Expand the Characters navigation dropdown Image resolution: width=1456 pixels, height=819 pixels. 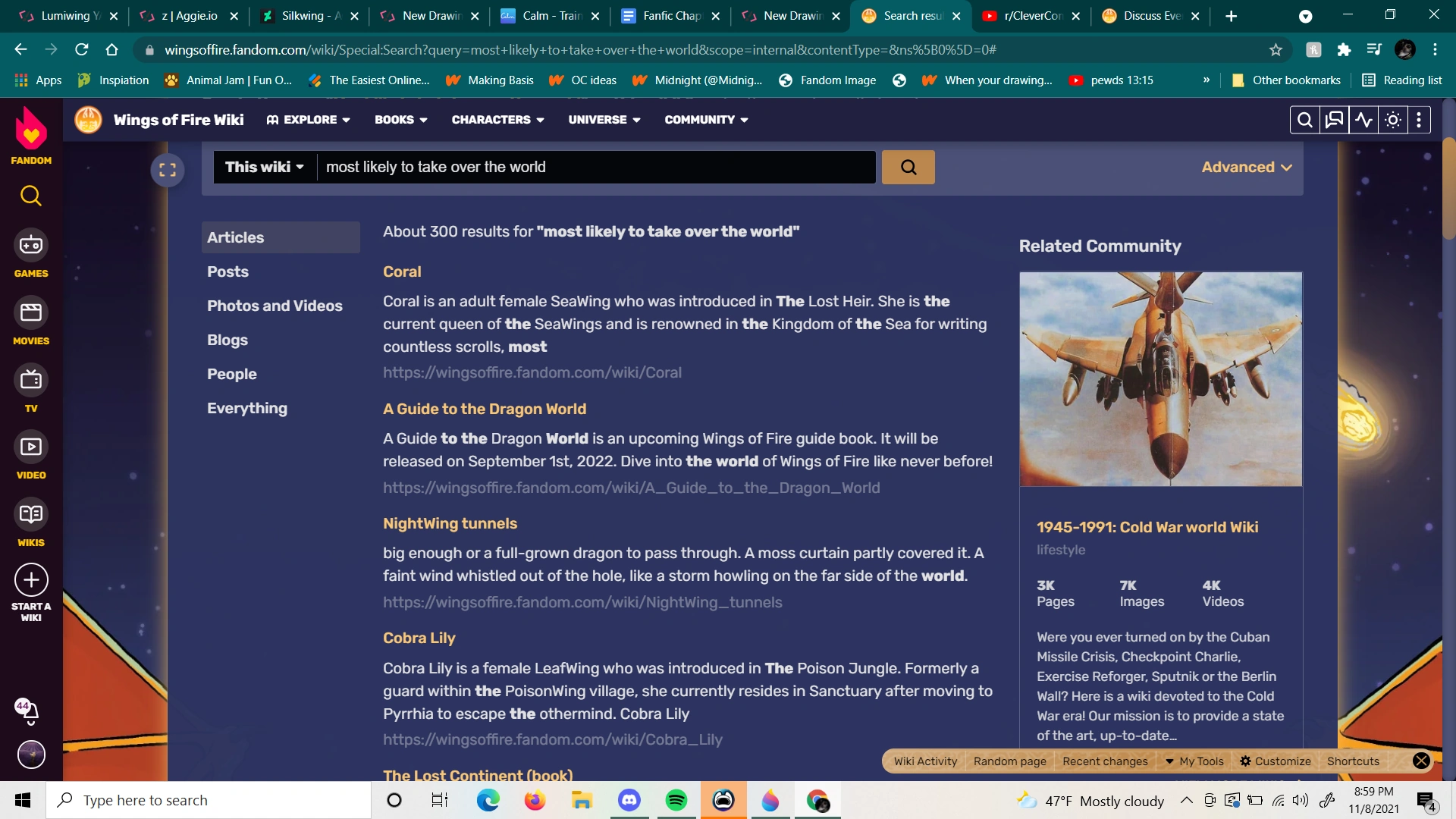[x=497, y=120]
